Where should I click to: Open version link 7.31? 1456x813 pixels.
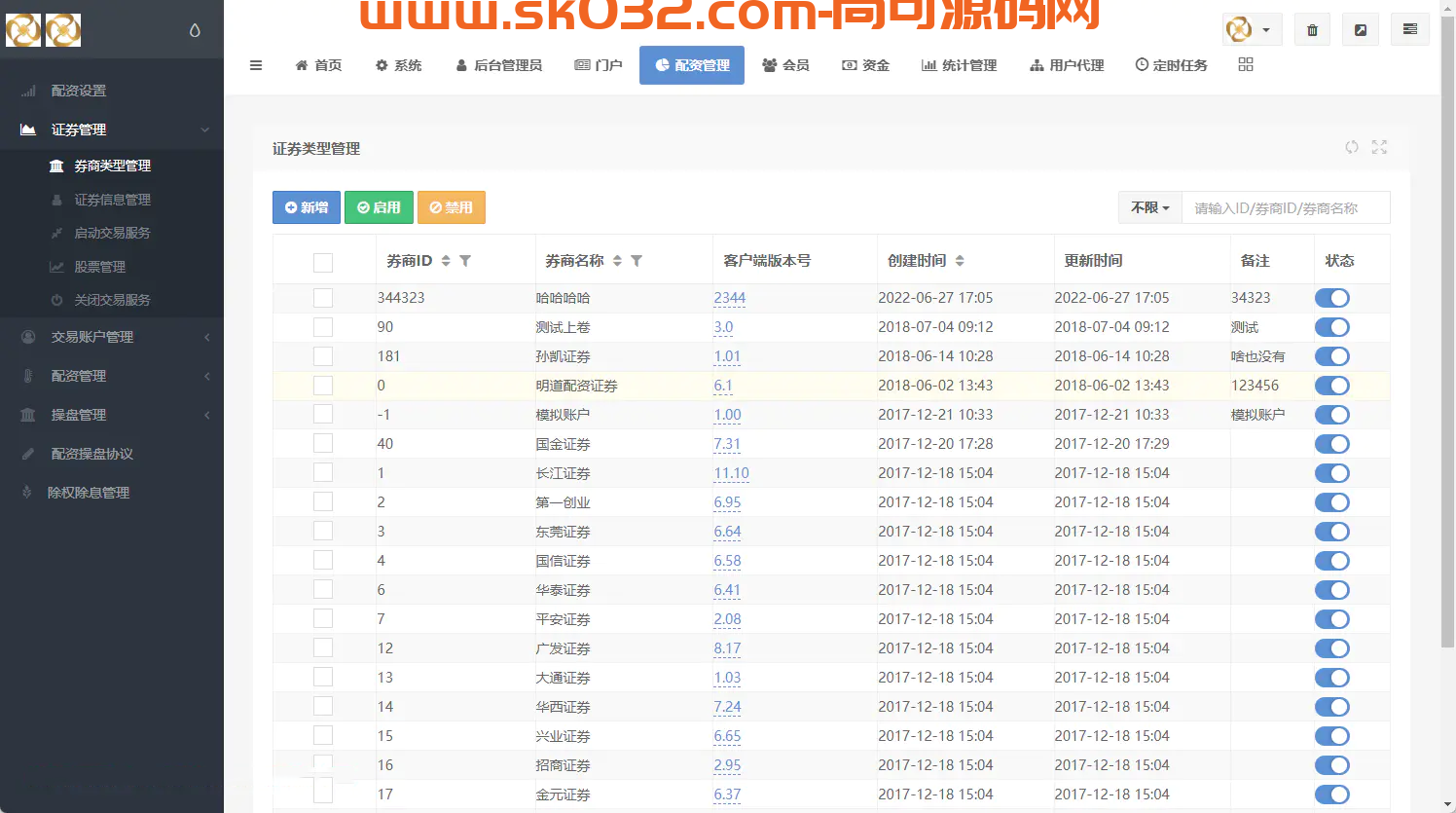(727, 444)
